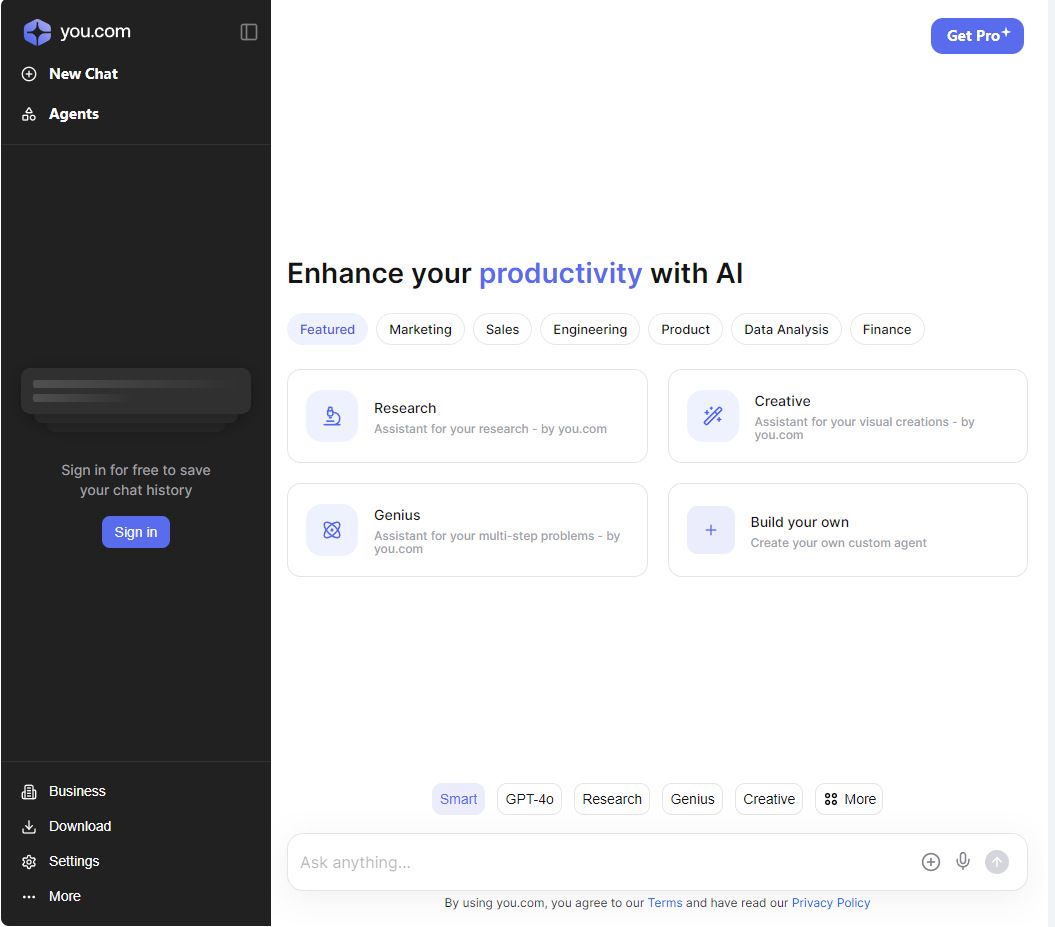
Task: Click the New Chat plus icon
Action: 29,74
